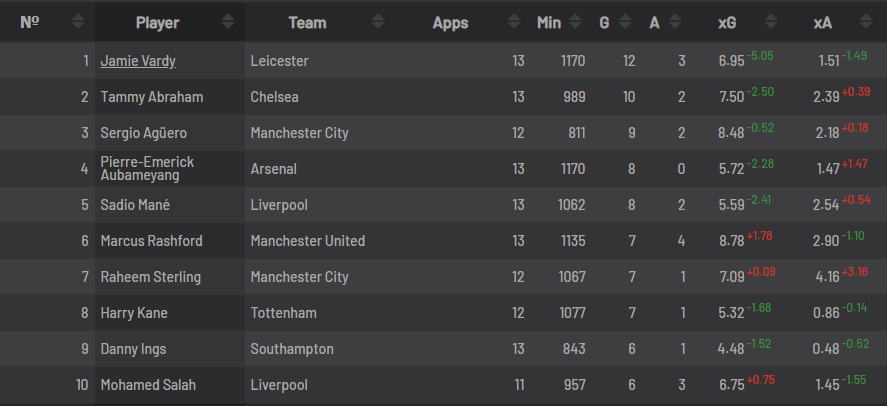The image size is (887, 406).
Task: Sort table by № column arrows
Action: (x=78, y=22)
